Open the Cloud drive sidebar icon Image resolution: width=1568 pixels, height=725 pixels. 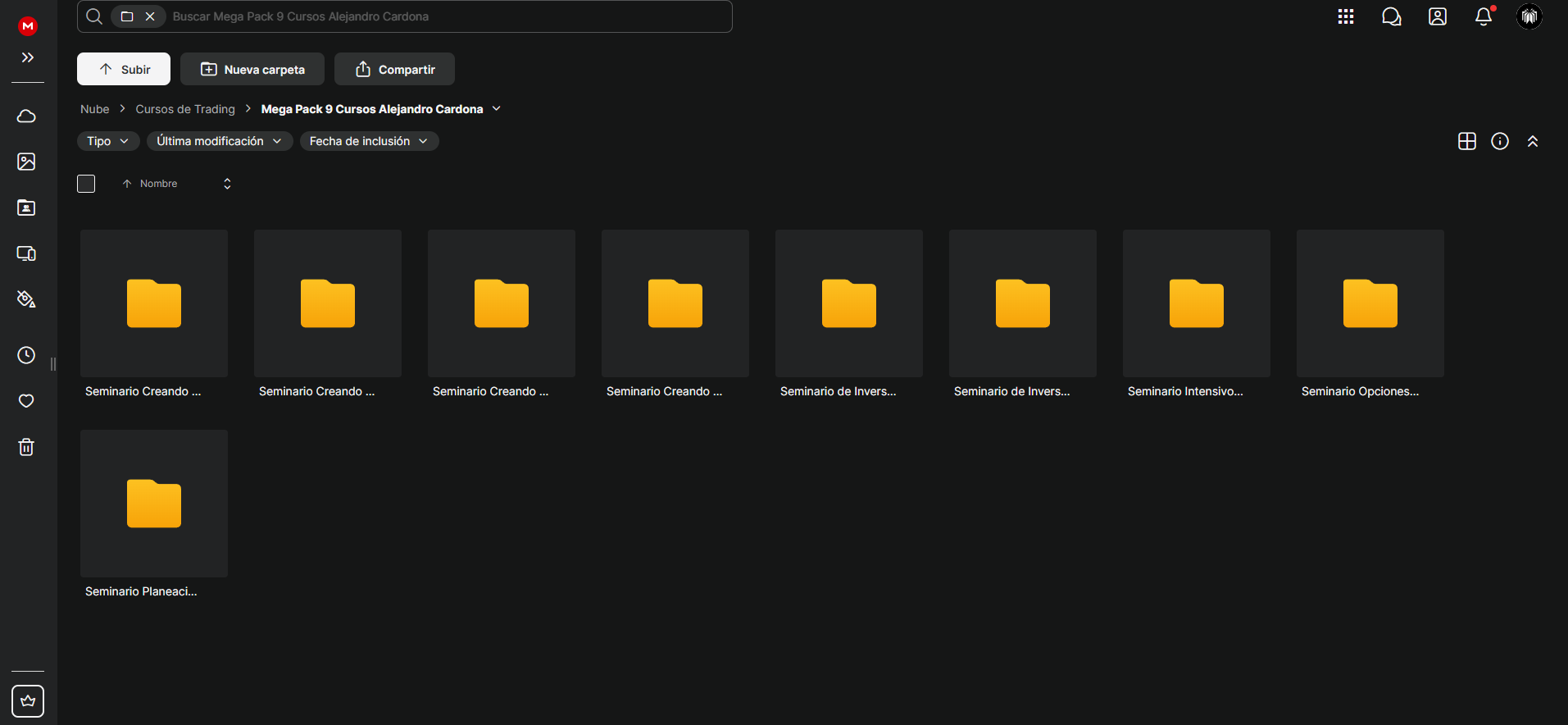(26, 116)
